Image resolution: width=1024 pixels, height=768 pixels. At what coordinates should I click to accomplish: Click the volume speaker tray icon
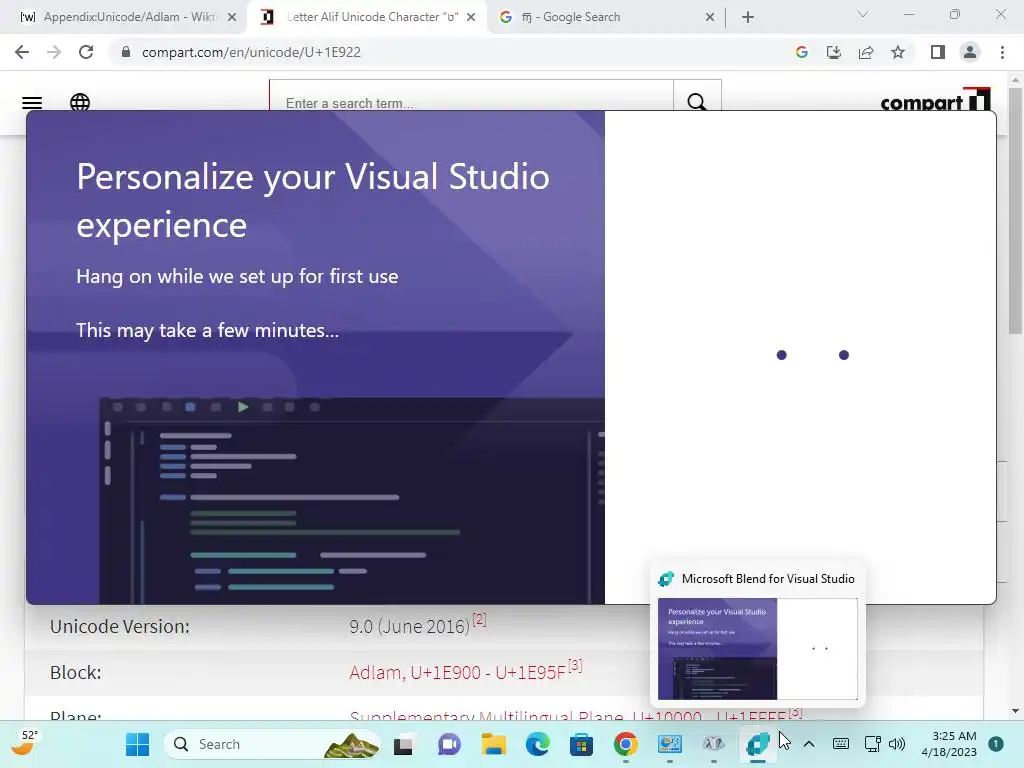[897, 744]
